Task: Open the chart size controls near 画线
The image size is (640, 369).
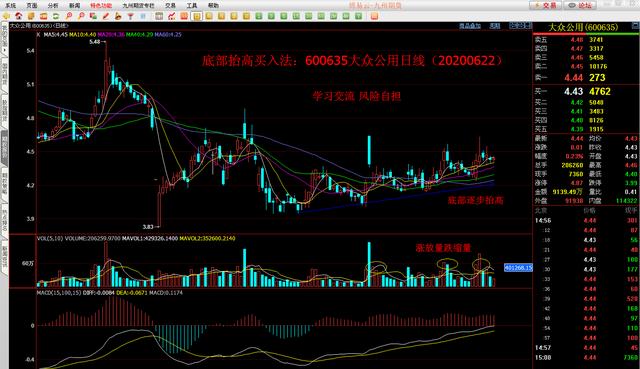Action: pyautogui.click(x=520, y=26)
